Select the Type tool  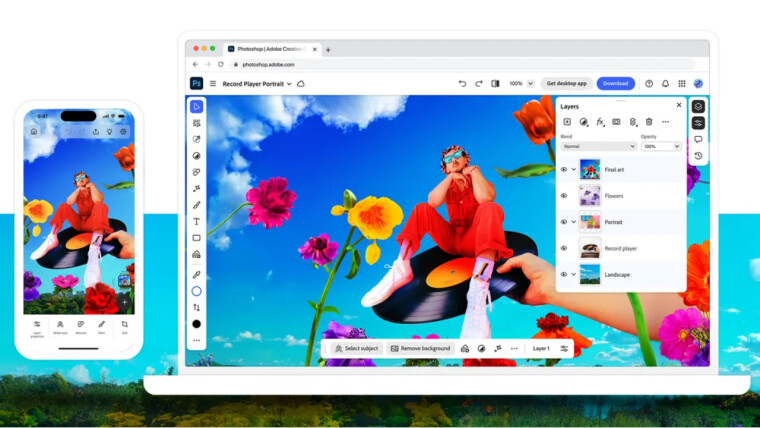(x=197, y=221)
